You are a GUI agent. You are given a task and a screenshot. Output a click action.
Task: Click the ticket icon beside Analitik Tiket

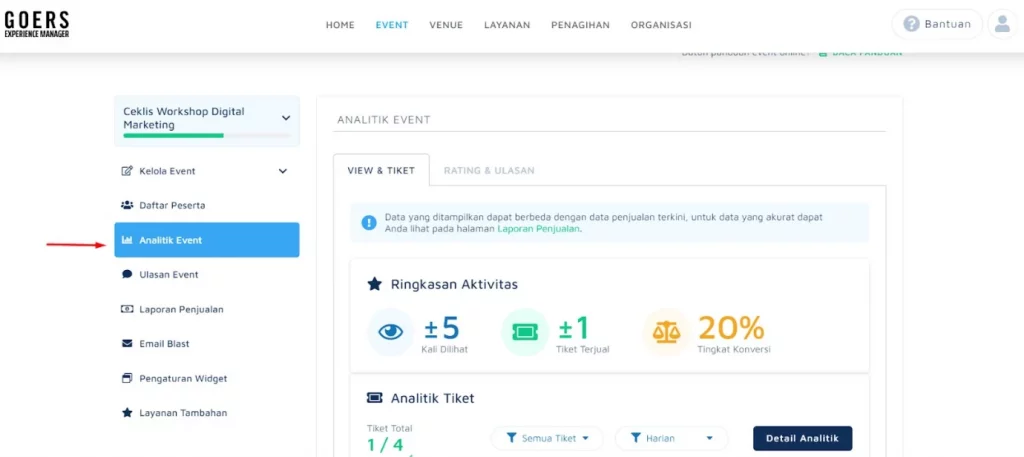[374, 397]
